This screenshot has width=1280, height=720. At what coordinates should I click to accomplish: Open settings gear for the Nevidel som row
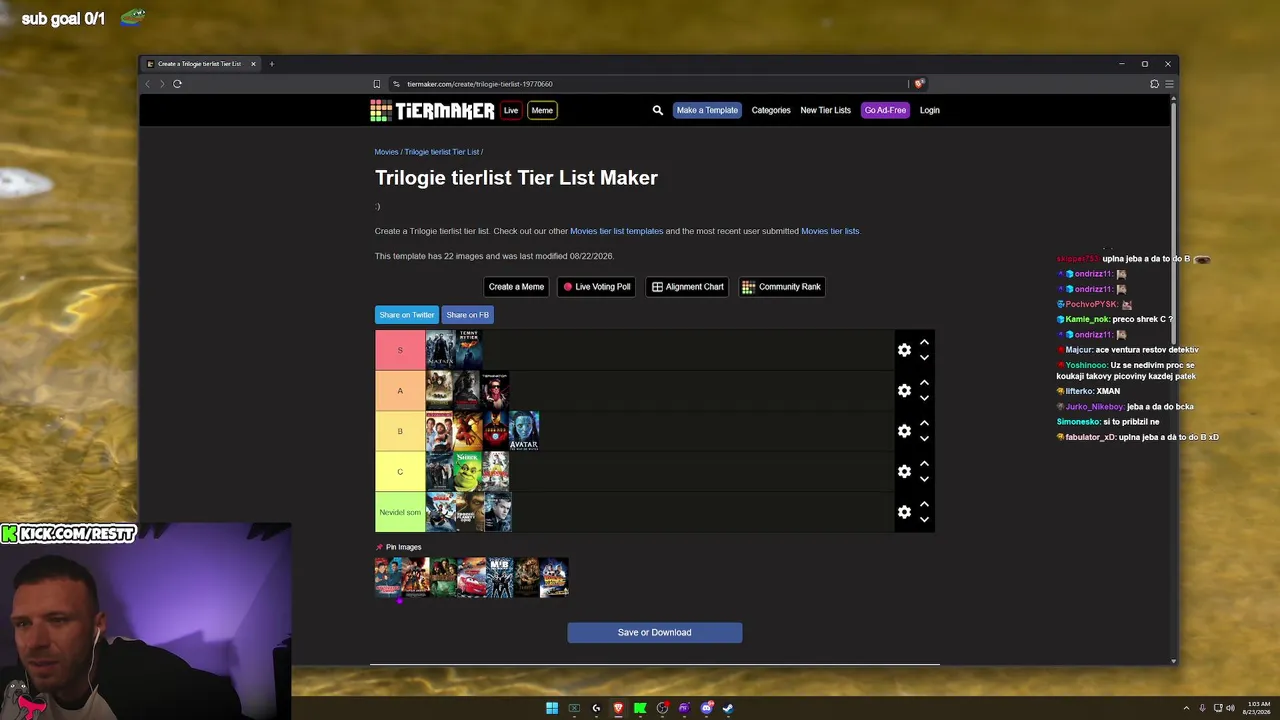pos(904,512)
